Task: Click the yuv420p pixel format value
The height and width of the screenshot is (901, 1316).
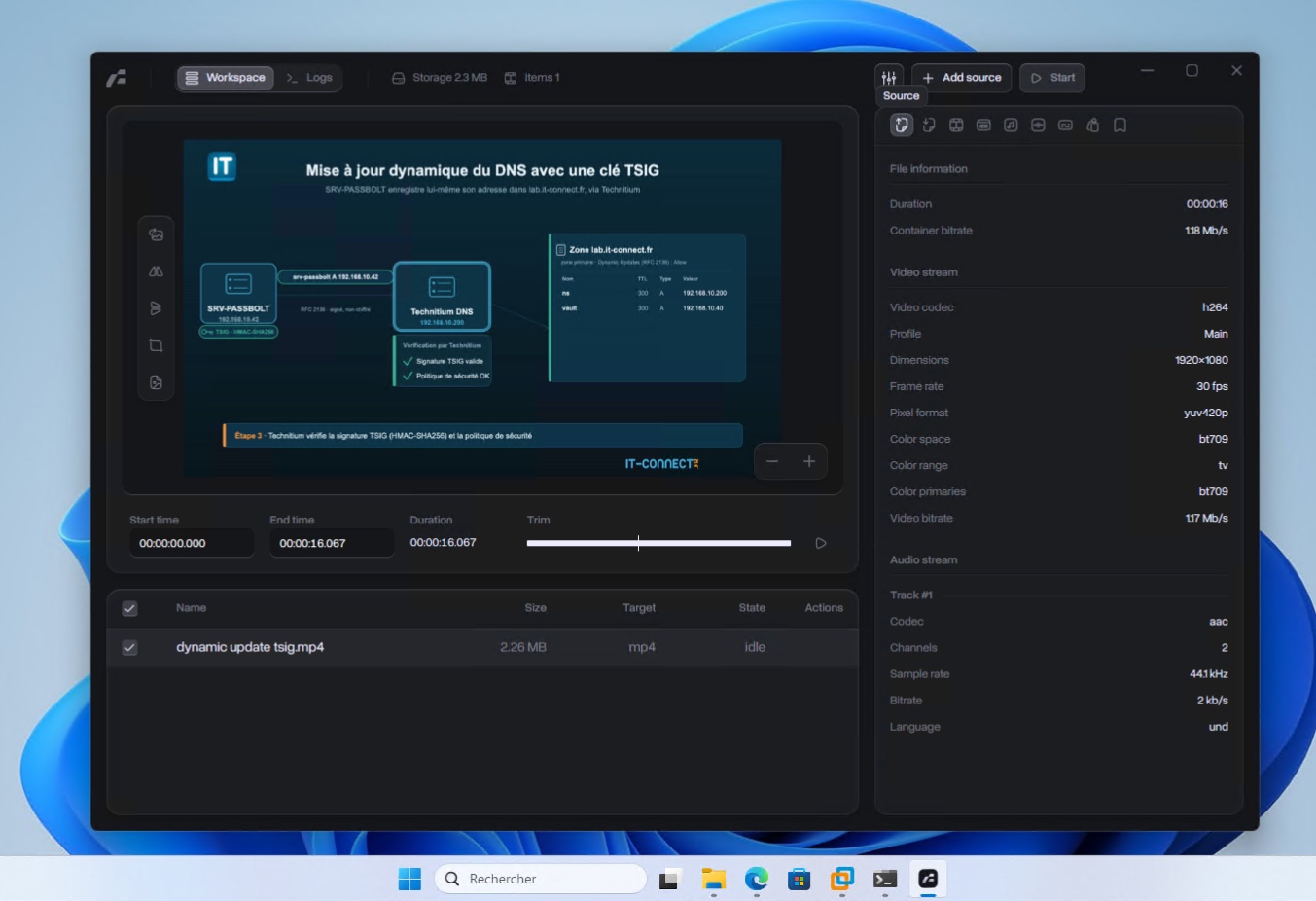Action: (x=1206, y=413)
